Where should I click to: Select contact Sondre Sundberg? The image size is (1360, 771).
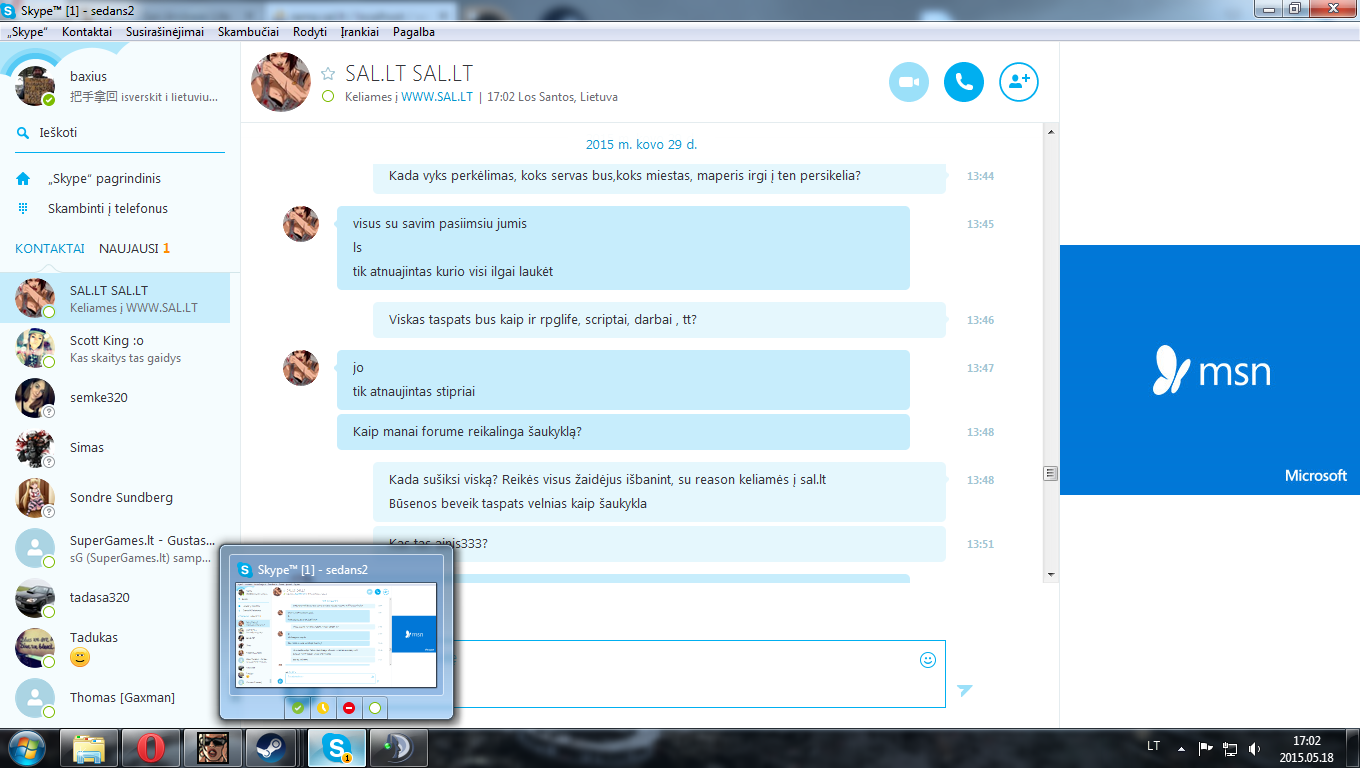[115, 498]
